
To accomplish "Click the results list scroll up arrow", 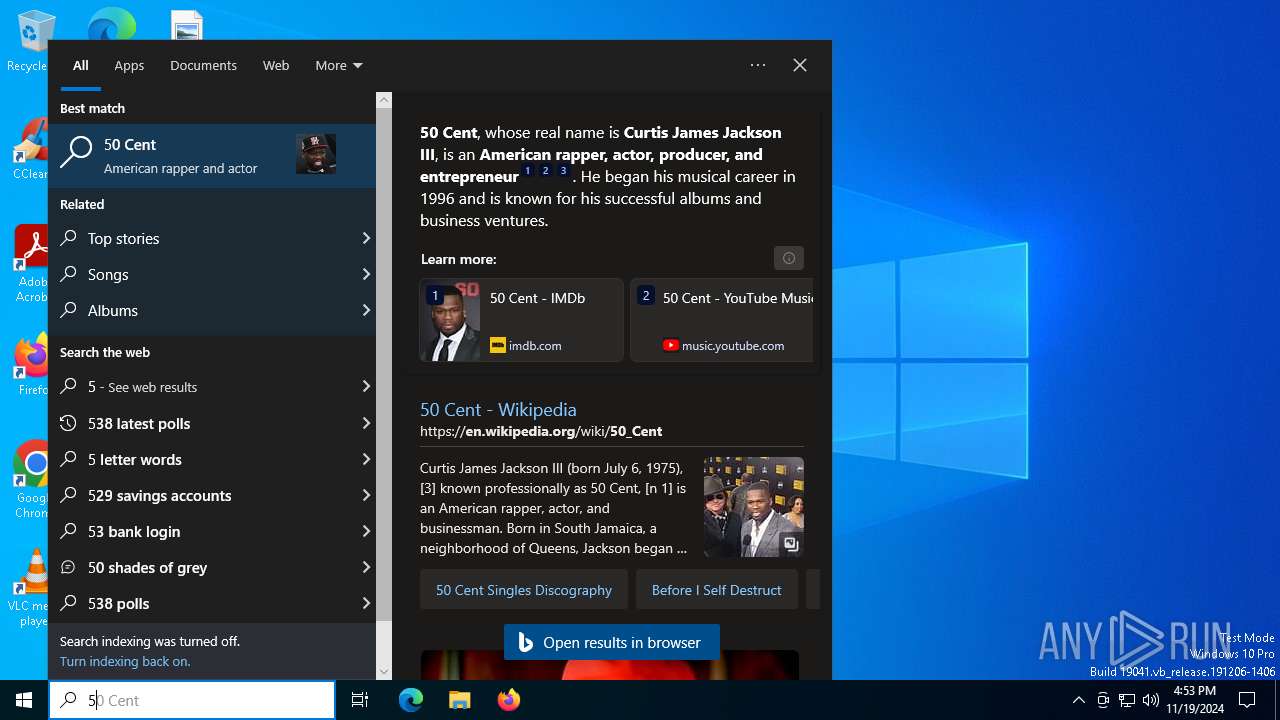I will [x=384, y=100].
